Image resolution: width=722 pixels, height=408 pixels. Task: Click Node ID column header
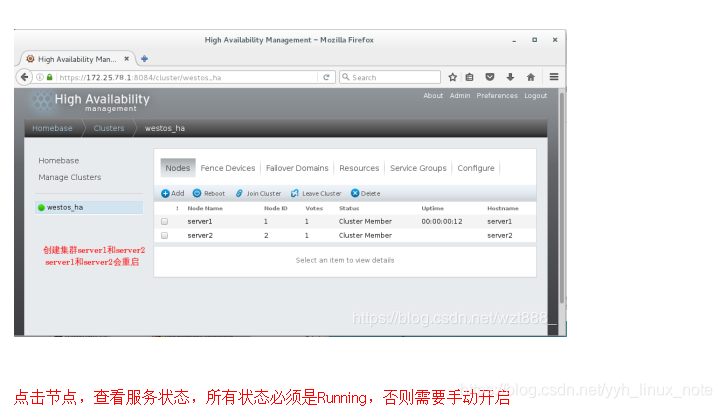coord(275,209)
